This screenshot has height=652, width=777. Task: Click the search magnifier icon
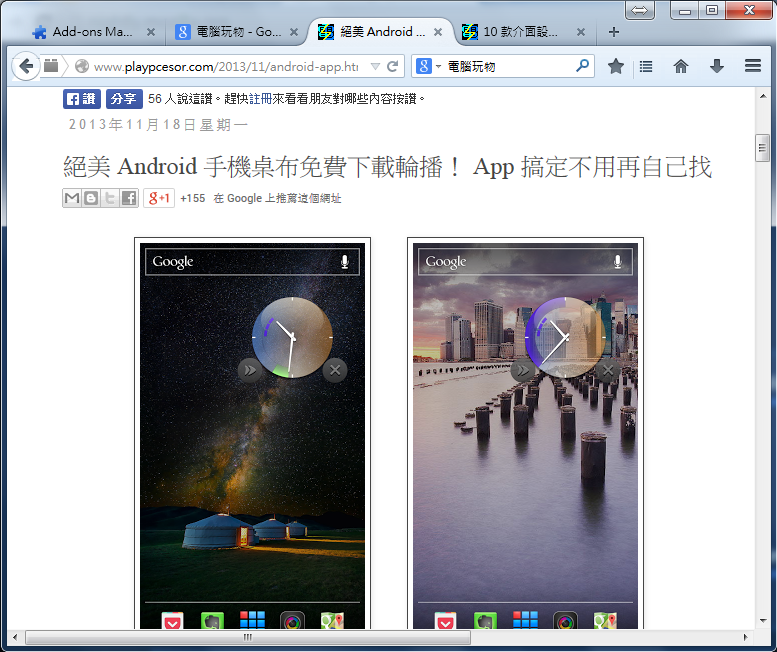coord(583,65)
